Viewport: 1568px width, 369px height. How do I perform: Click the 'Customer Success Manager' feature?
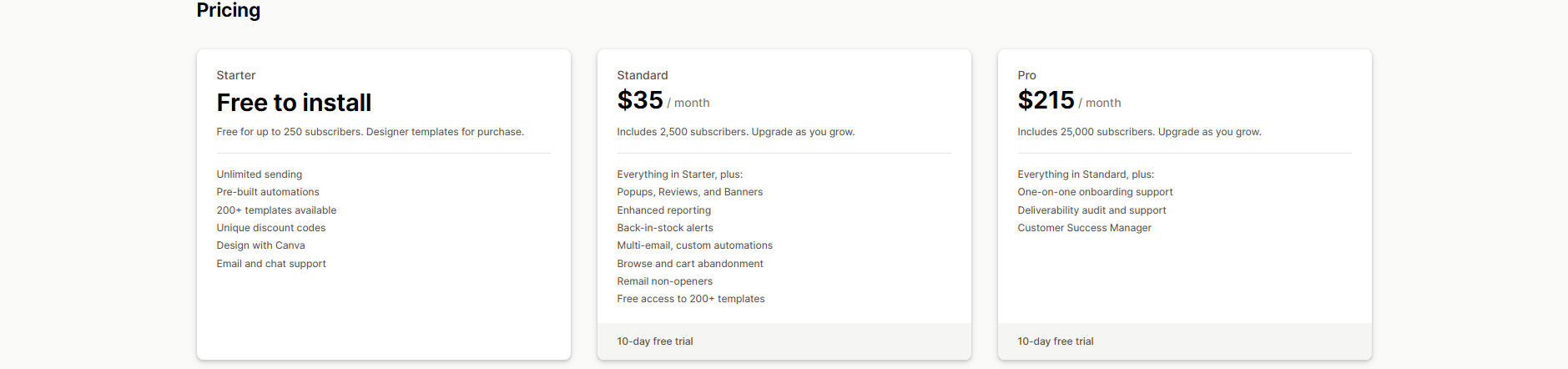pyautogui.click(x=1084, y=228)
